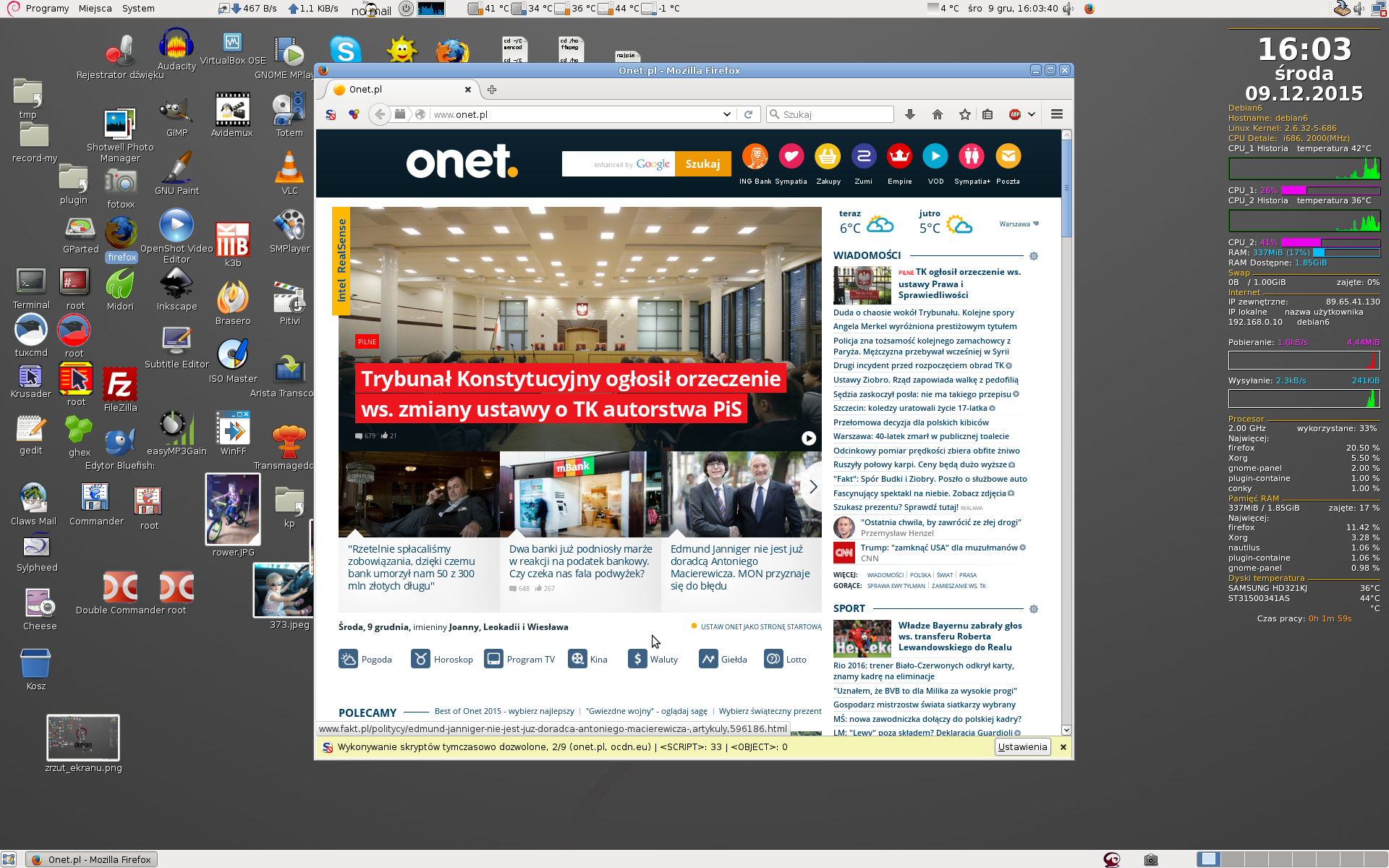Open the Zumi icon on Onet

[x=864, y=156]
